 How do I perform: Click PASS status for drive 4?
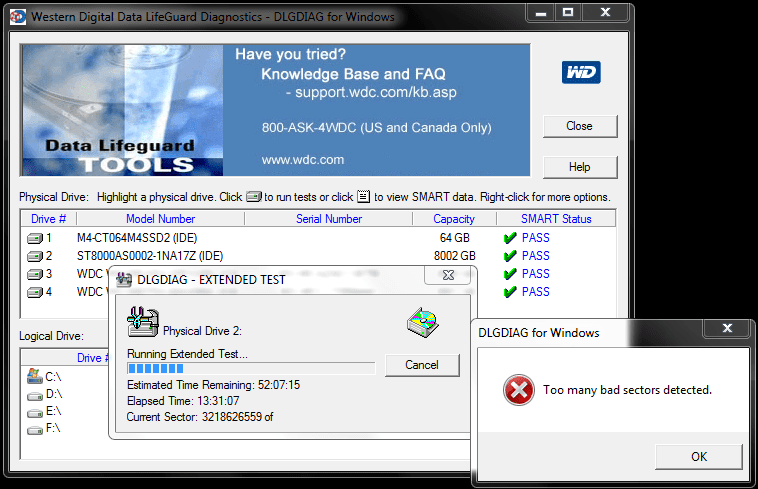pyautogui.click(x=536, y=292)
